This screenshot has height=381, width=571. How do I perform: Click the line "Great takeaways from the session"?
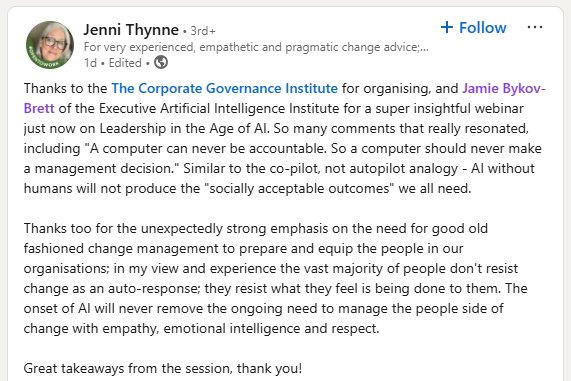click(163, 368)
